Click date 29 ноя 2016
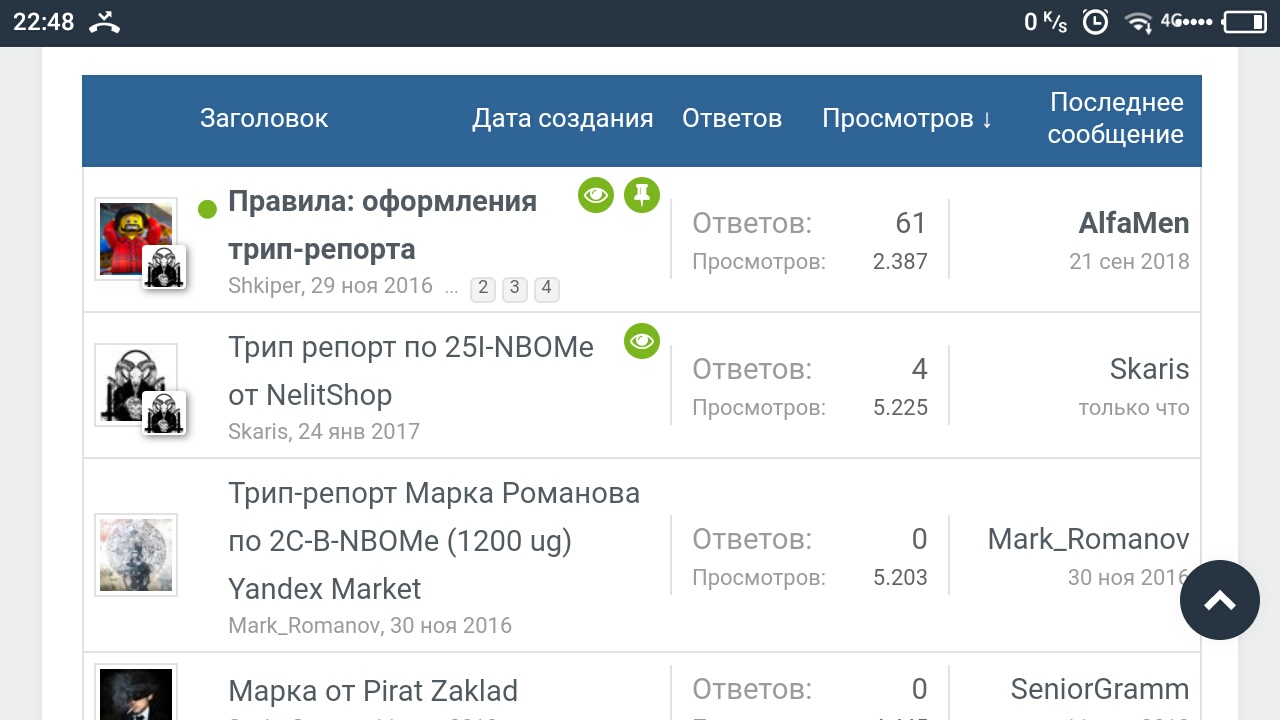 372,286
